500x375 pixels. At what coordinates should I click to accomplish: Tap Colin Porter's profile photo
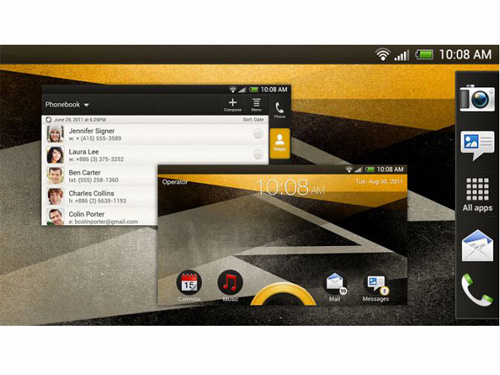(x=55, y=217)
